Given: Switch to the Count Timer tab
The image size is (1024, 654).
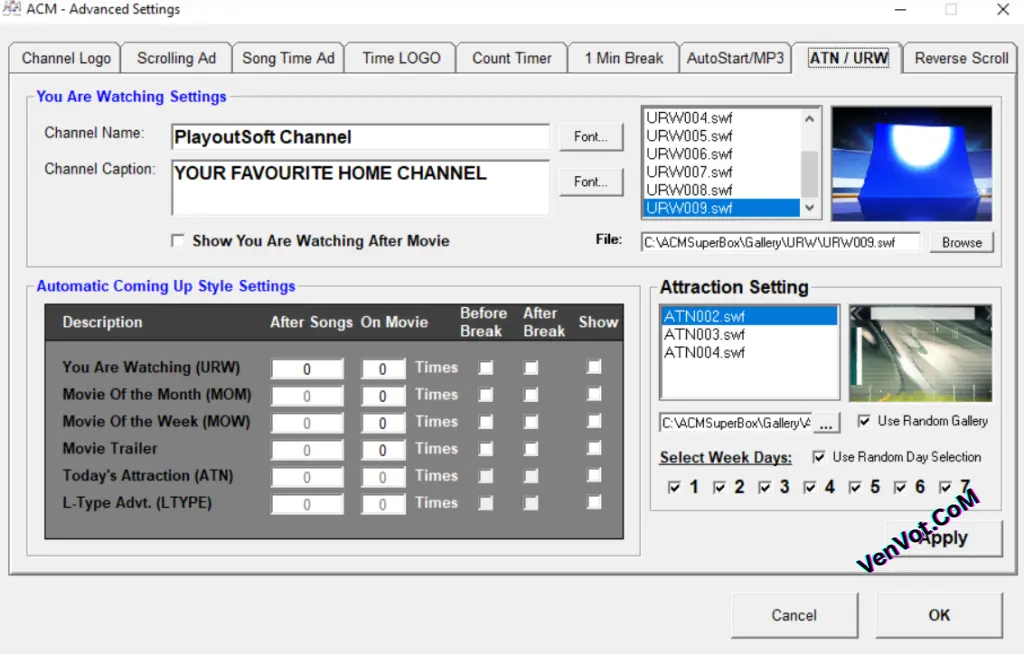Looking at the screenshot, I should (x=511, y=58).
